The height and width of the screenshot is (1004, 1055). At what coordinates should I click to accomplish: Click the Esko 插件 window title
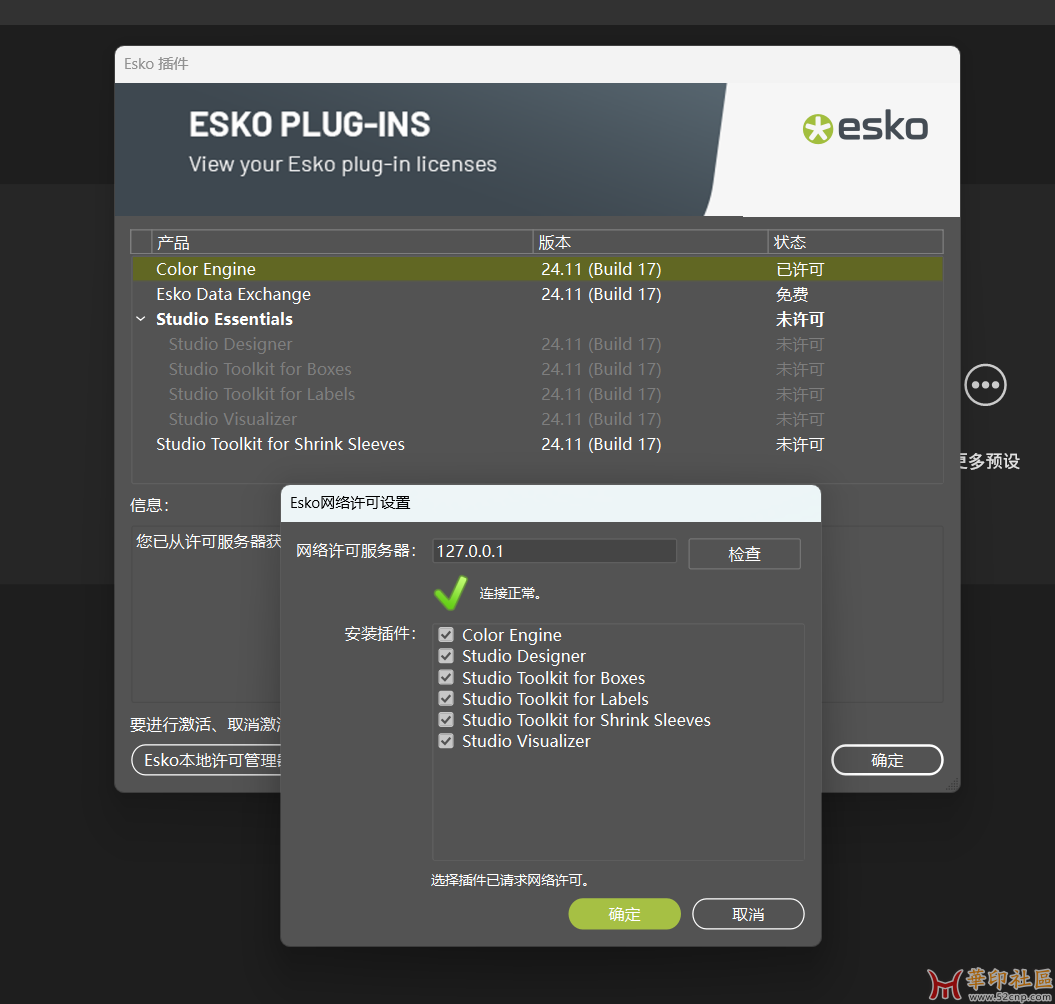[156, 64]
